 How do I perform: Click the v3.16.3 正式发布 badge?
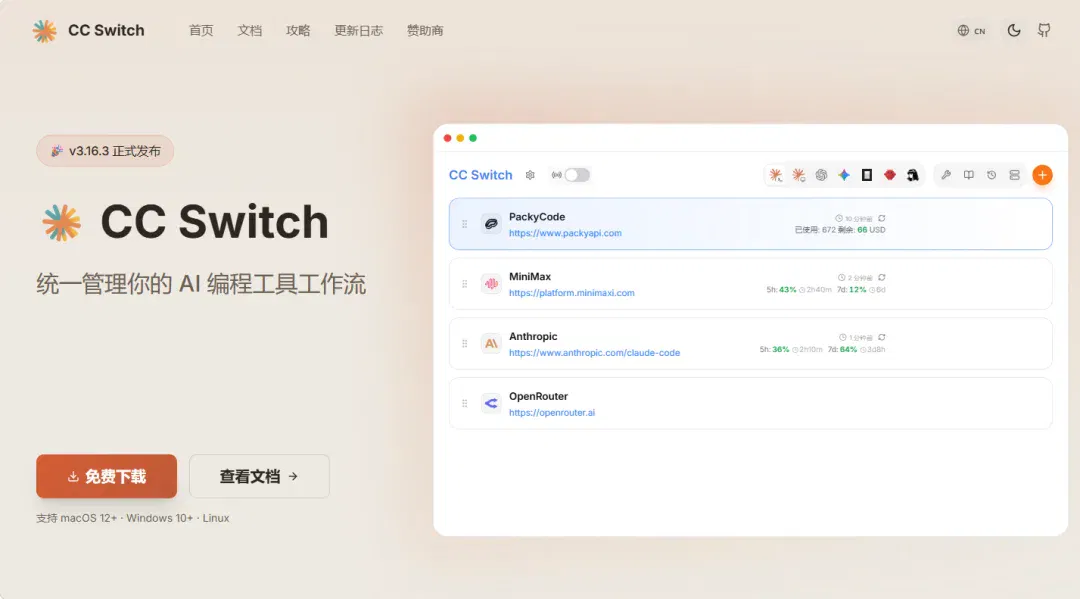105,151
